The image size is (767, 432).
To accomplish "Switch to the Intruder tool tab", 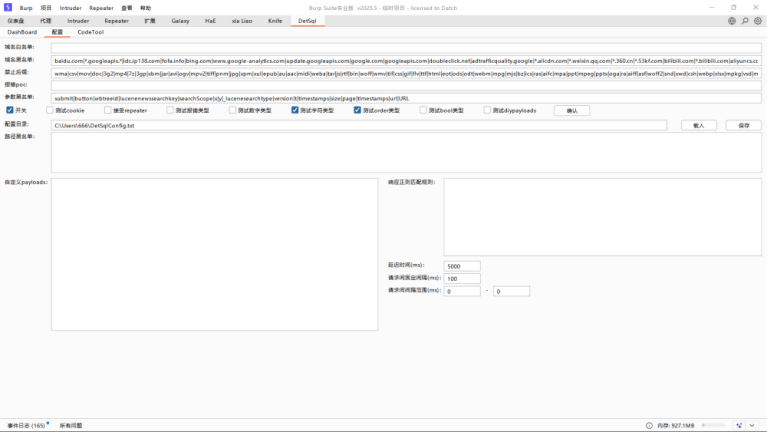I will (78, 21).
